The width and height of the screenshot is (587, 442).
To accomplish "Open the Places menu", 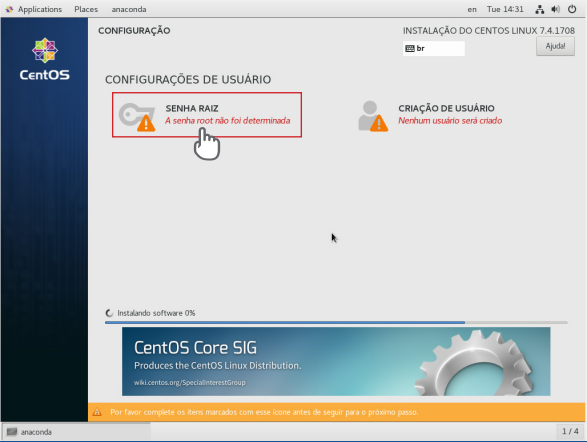I will (x=86, y=9).
